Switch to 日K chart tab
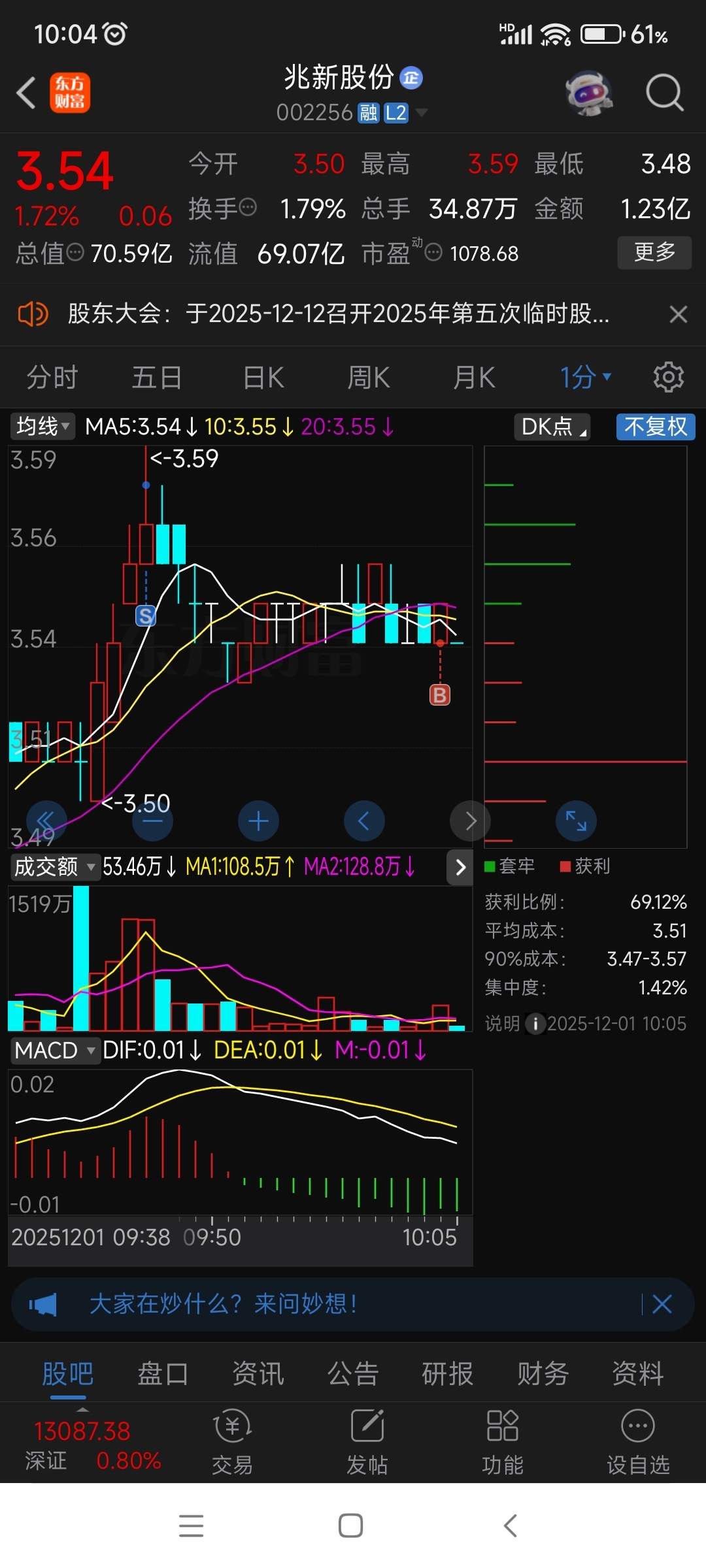This screenshot has width=706, height=1568. (263, 378)
